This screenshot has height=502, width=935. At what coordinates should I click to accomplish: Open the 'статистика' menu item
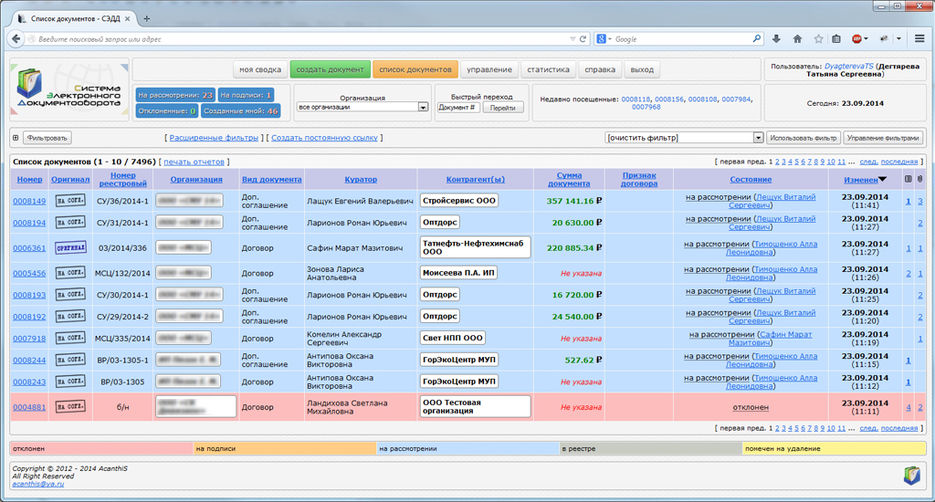(548, 70)
